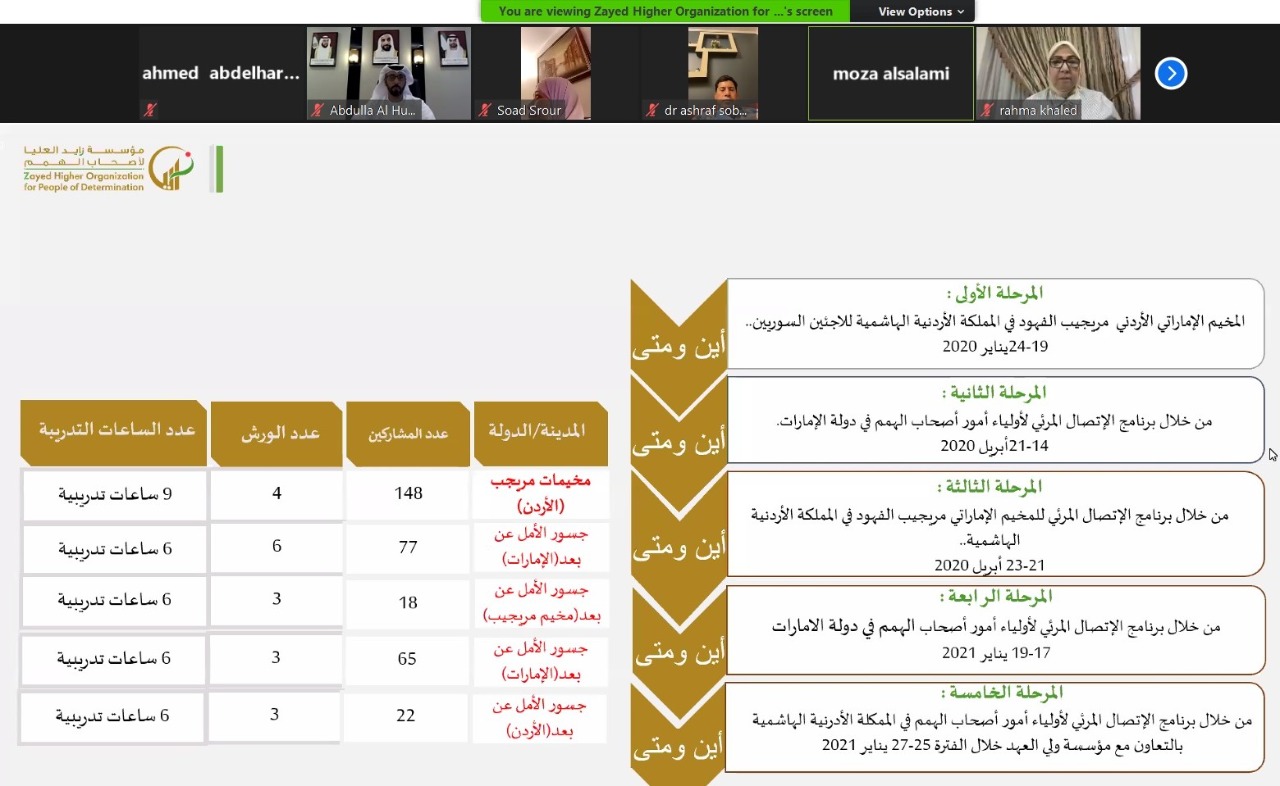Click the Zayed Higher Organization logo

coord(122,168)
